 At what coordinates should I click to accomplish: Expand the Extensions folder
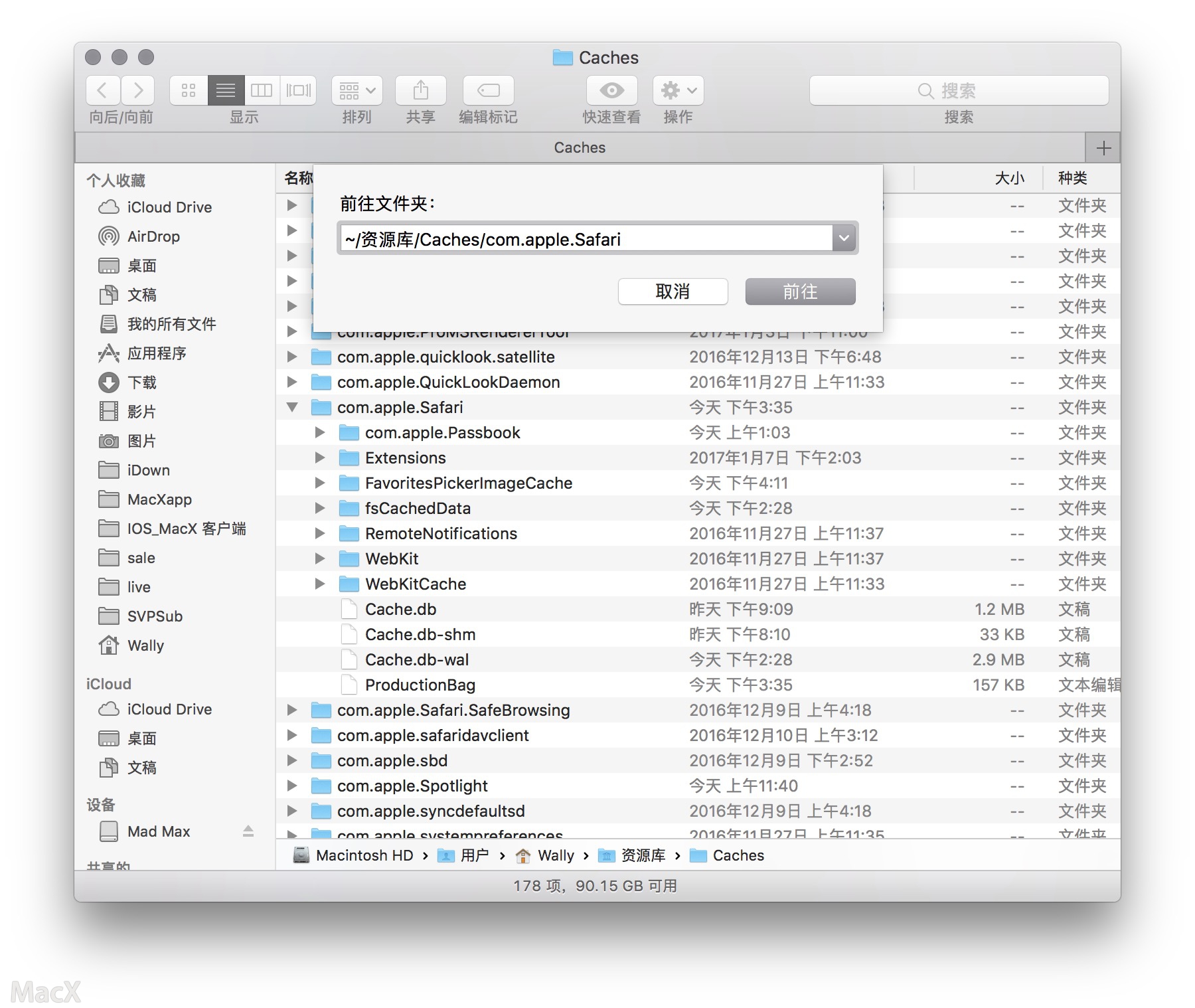click(x=320, y=458)
